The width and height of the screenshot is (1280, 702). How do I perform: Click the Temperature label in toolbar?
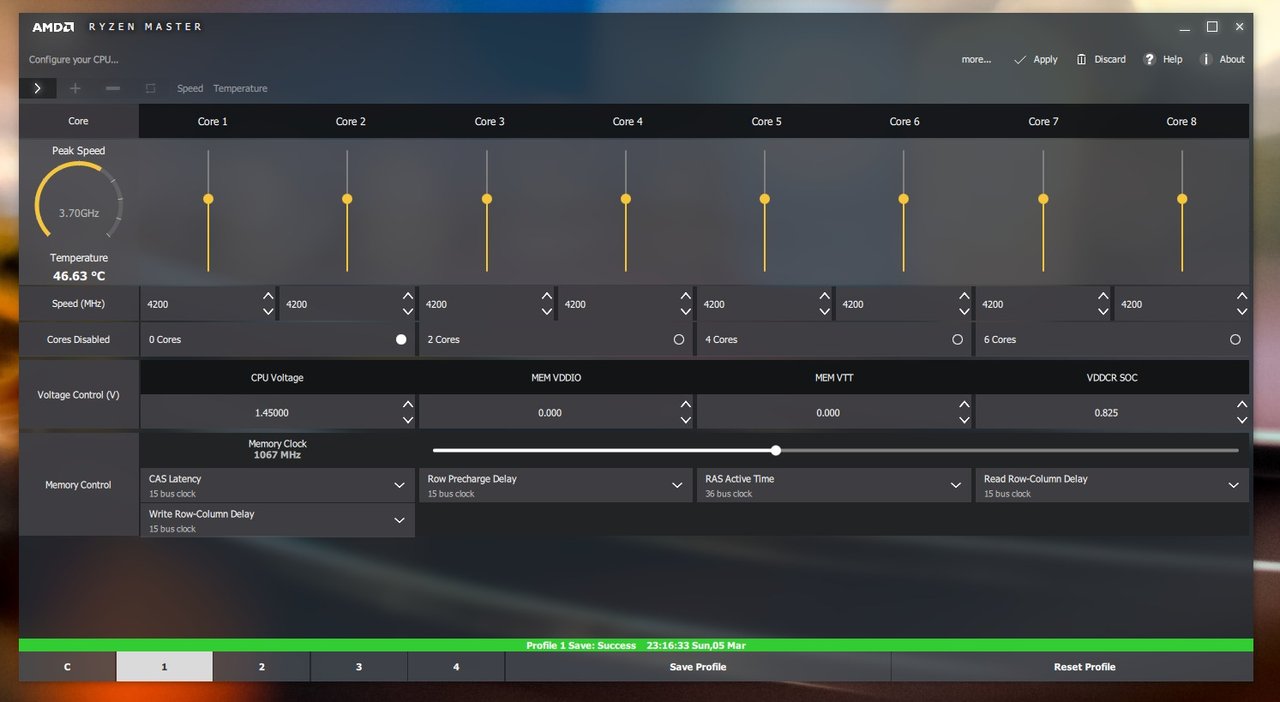pos(240,88)
